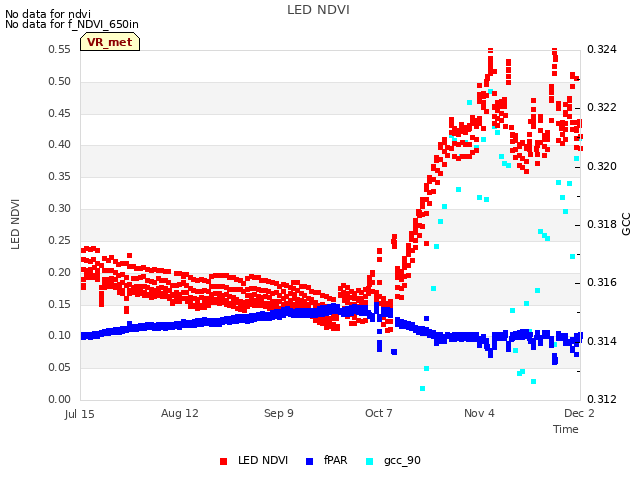640x480 pixels.
Task: Click the 0.00 left axis value
Action: pos(60,400)
